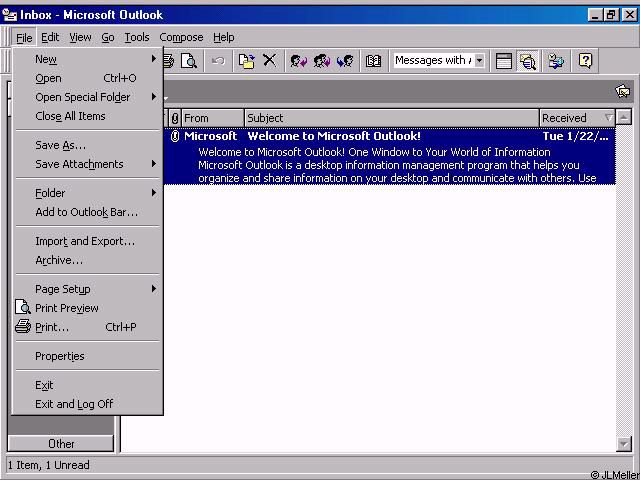Choose Close All Items
This screenshot has height=480, width=640.
pos(87,116)
